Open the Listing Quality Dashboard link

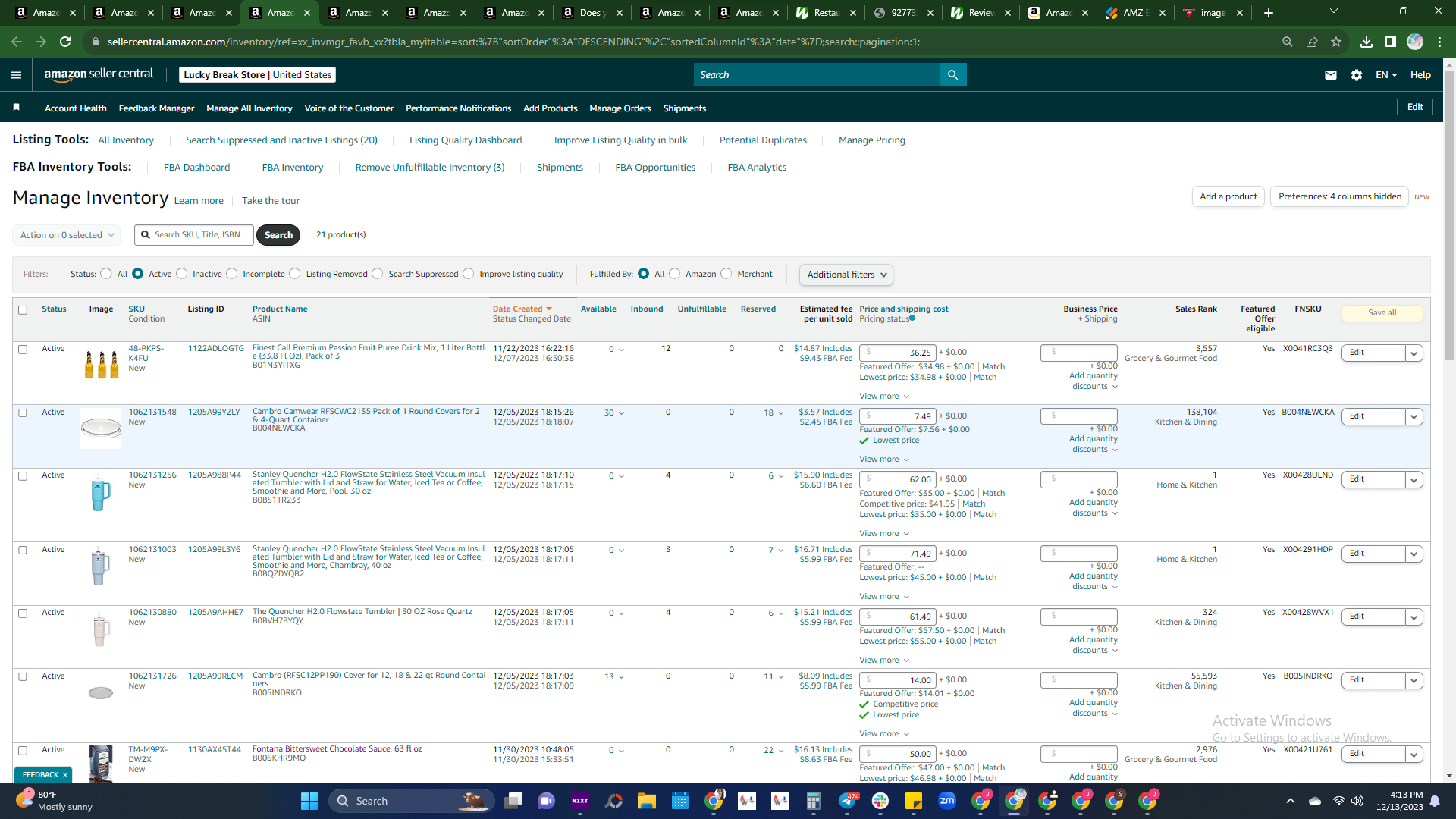pyautogui.click(x=466, y=140)
